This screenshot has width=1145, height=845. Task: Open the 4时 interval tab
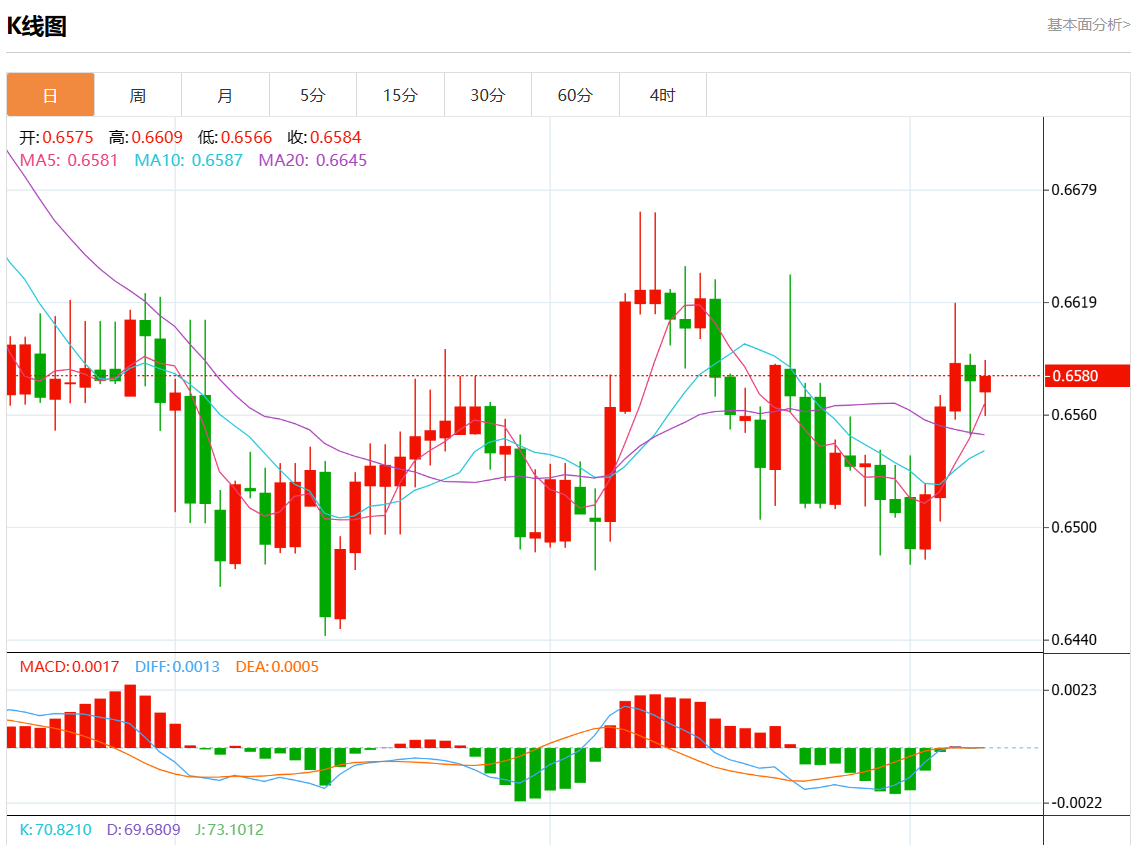pyautogui.click(x=662, y=95)
